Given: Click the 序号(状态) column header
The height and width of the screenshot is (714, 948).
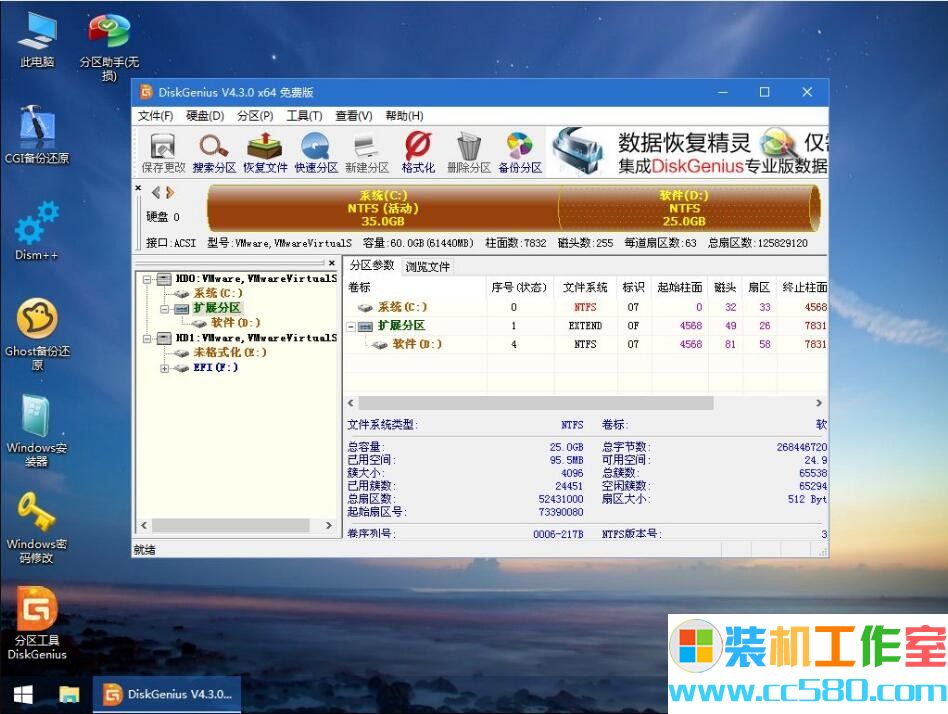Looking at the screenshot, I should click(518, 287).
